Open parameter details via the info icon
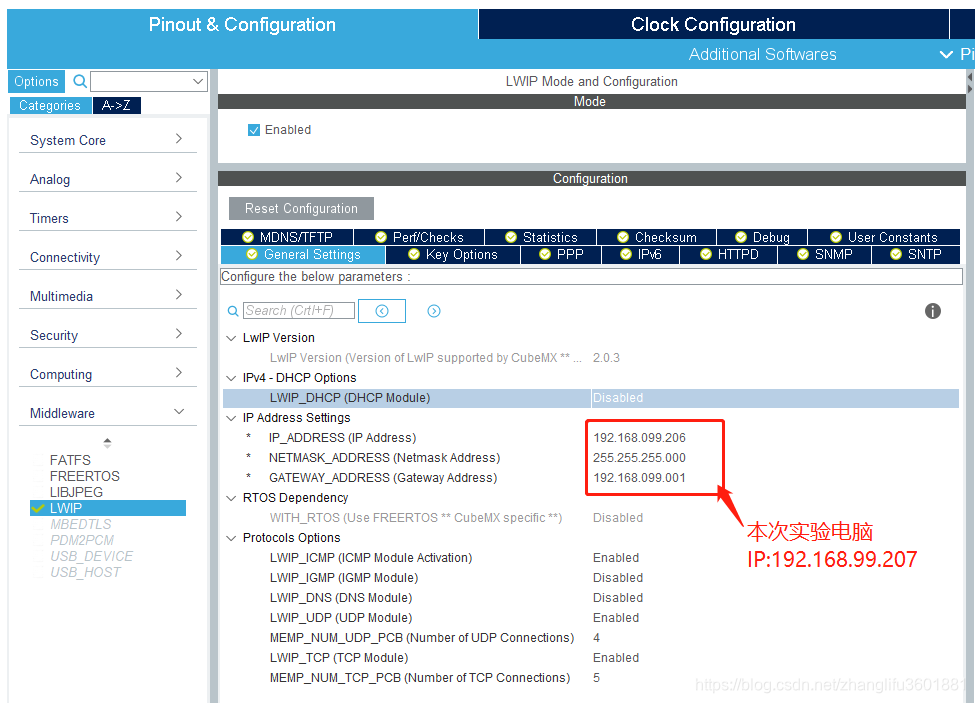 click(x=933, y=311)
